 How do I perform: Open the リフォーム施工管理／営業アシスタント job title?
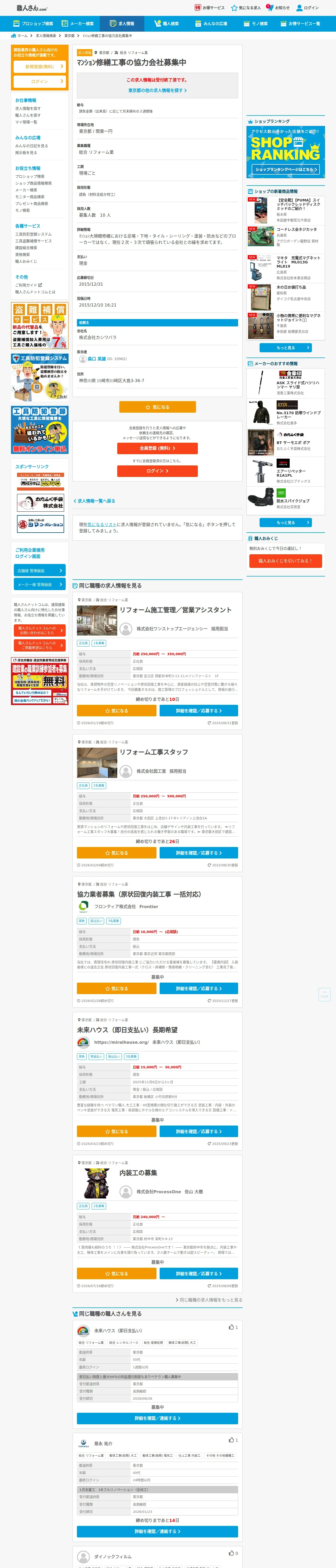[176, 609]
